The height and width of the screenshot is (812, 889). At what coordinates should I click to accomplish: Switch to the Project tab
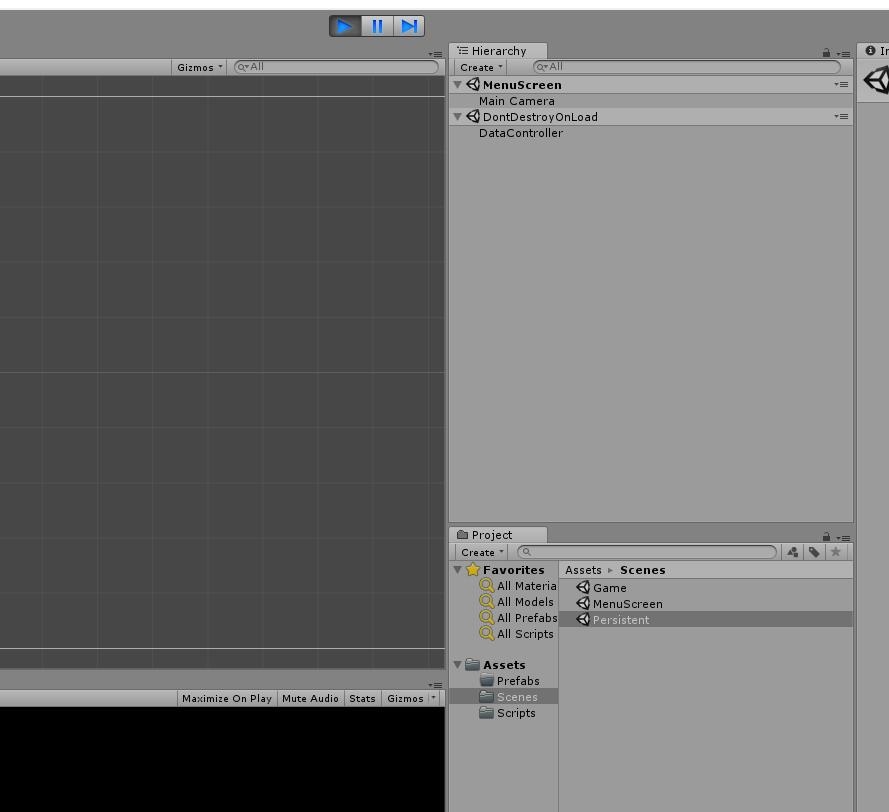point(498,535)
